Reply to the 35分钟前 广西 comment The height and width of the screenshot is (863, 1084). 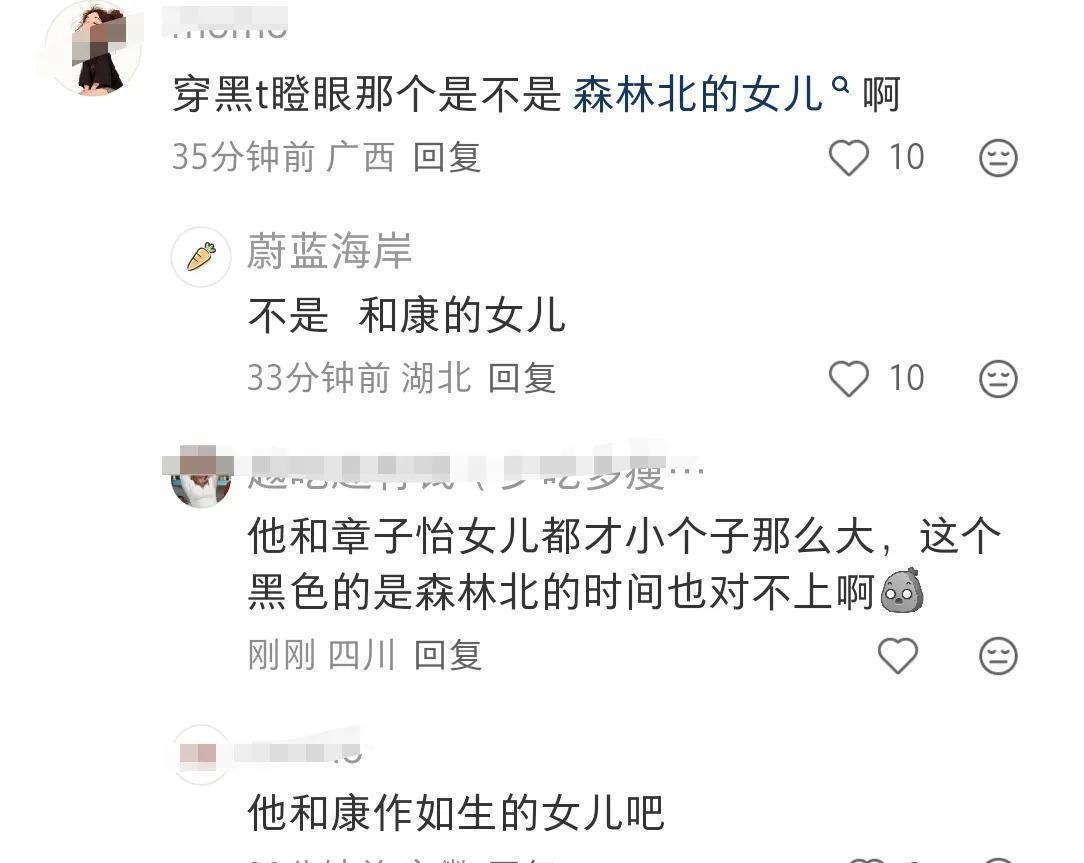coord(447,157)
